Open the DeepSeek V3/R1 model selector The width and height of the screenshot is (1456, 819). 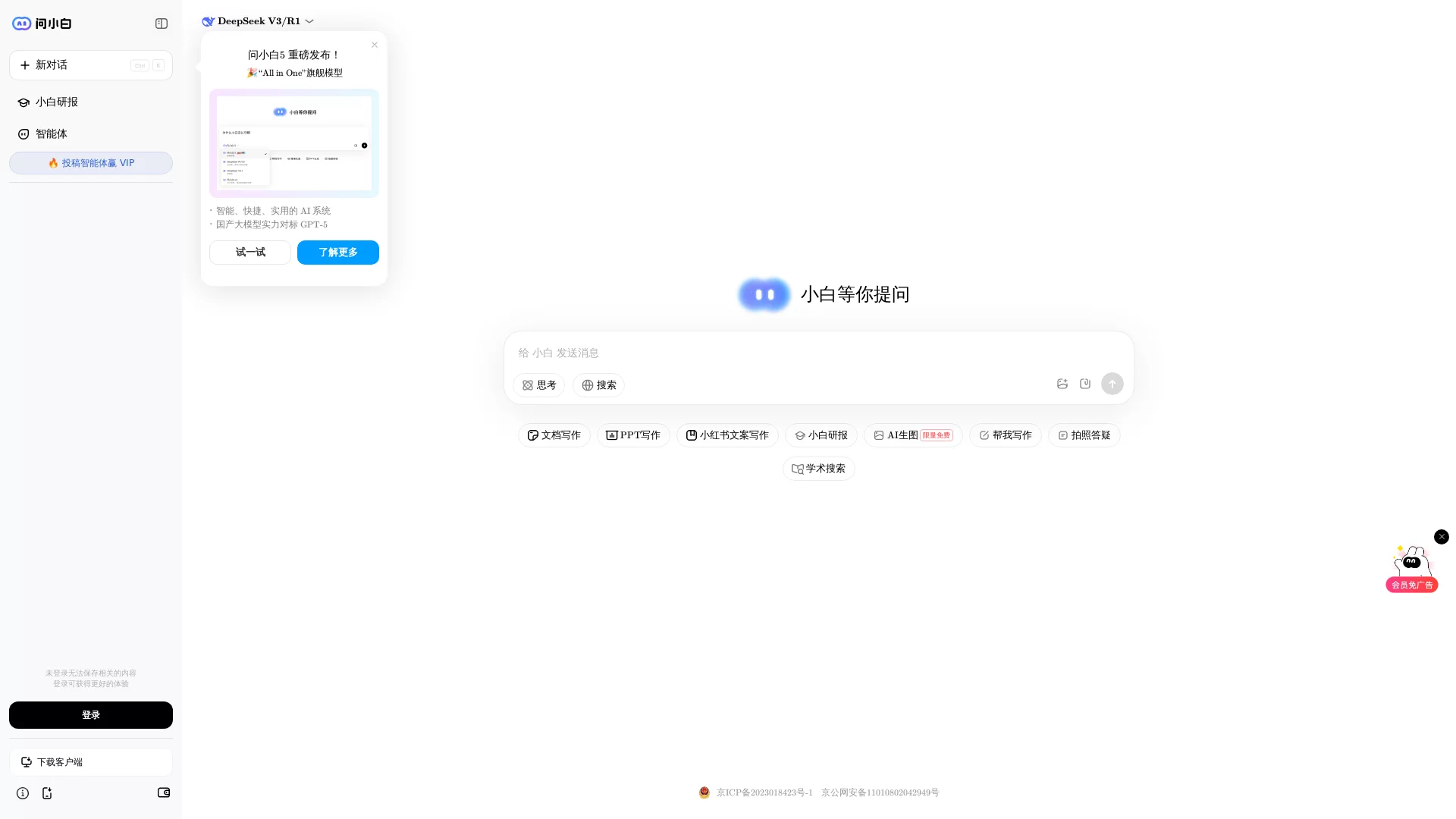click(x=258, y=20)
